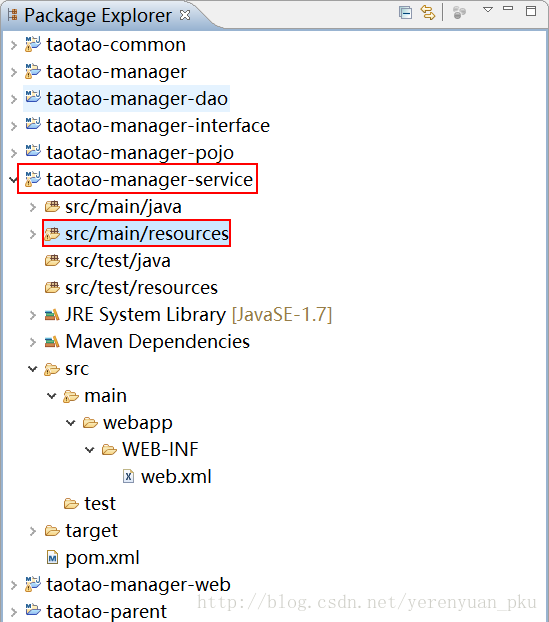The width and height of the screenshot is (549, 622).
Task: Select the taotao-common project label
Action: 116,45
